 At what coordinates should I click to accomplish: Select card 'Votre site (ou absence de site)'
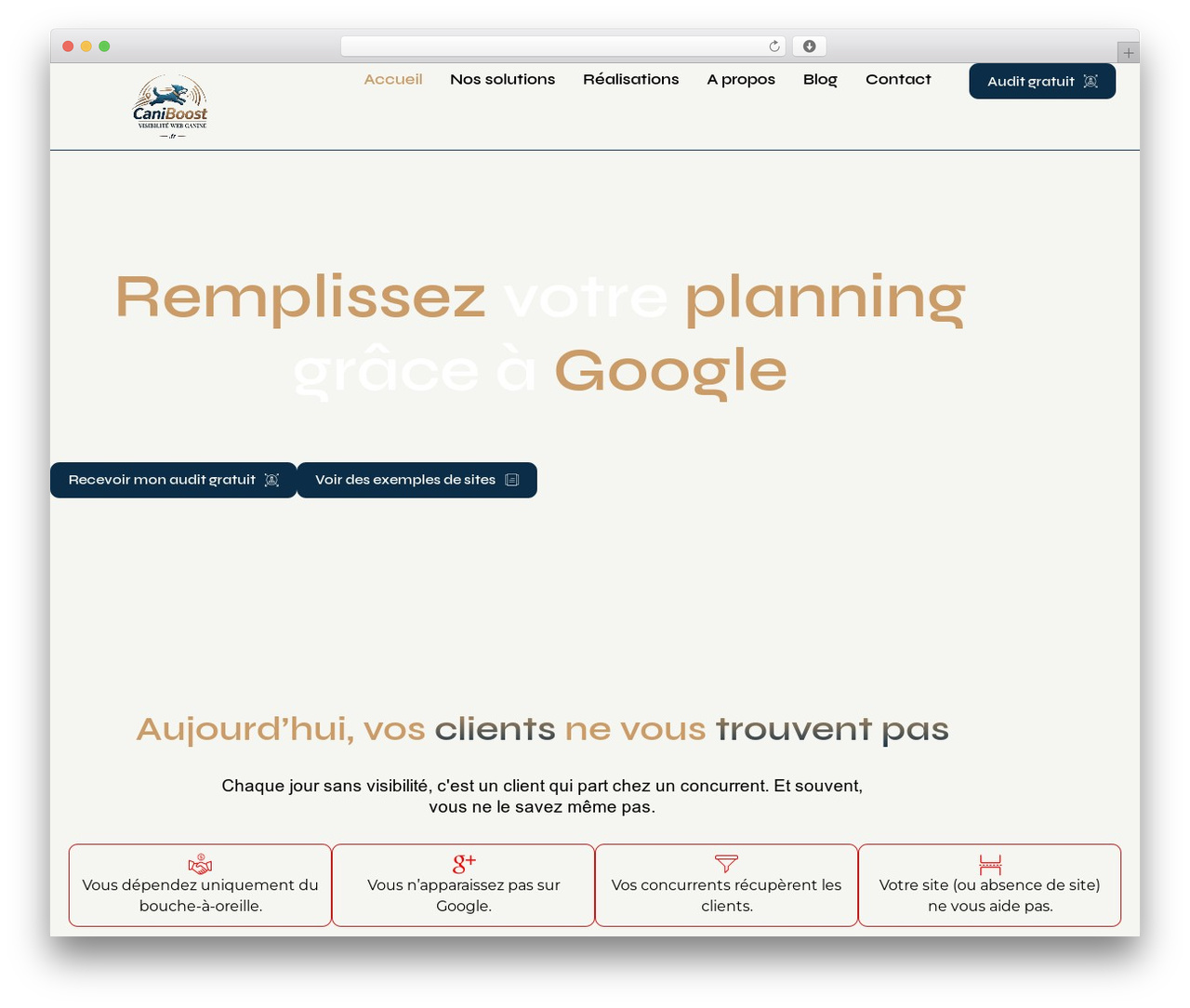[x=989, y=885]
